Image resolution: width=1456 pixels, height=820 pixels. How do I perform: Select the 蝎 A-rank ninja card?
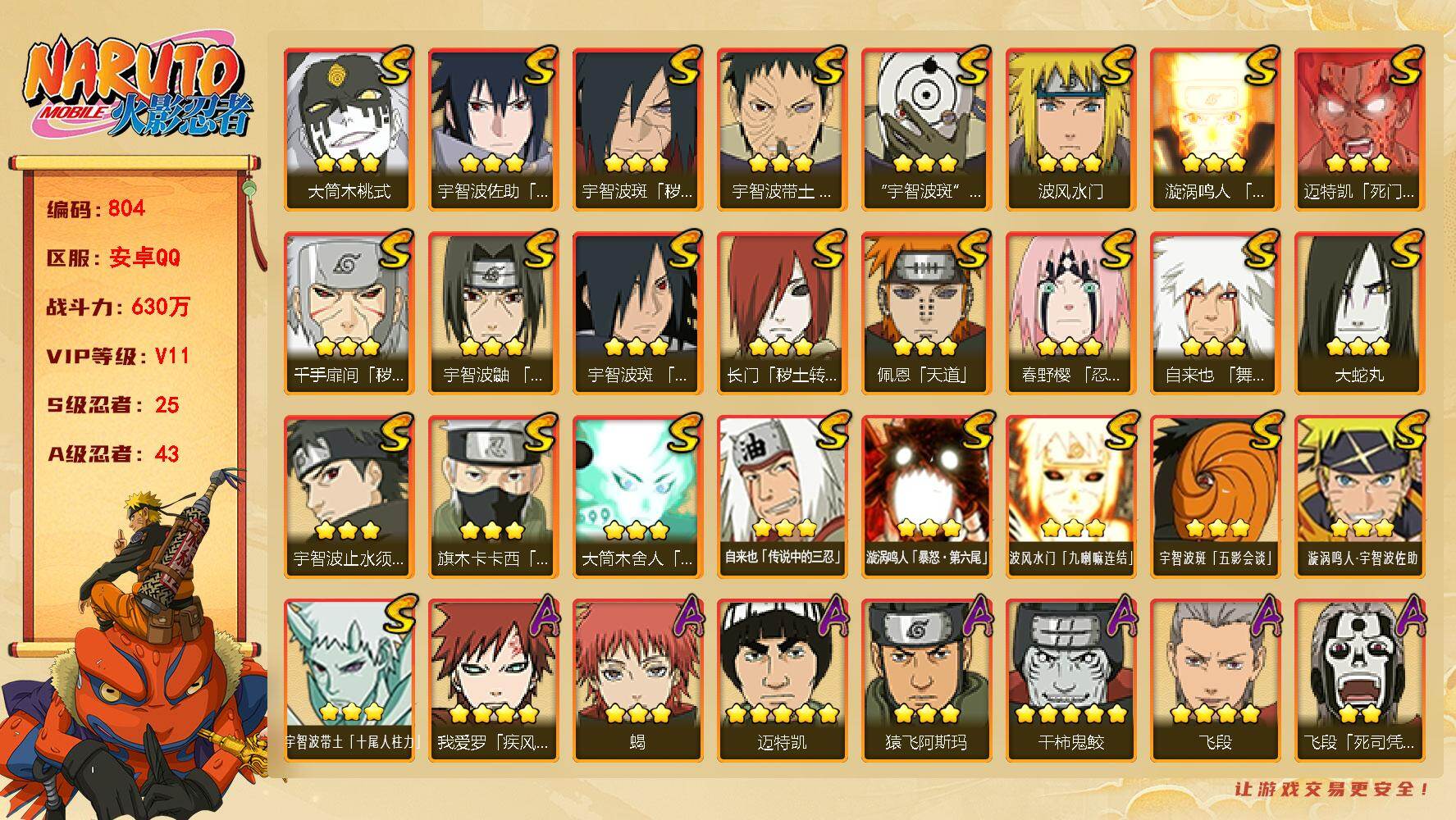coord(637,681)
